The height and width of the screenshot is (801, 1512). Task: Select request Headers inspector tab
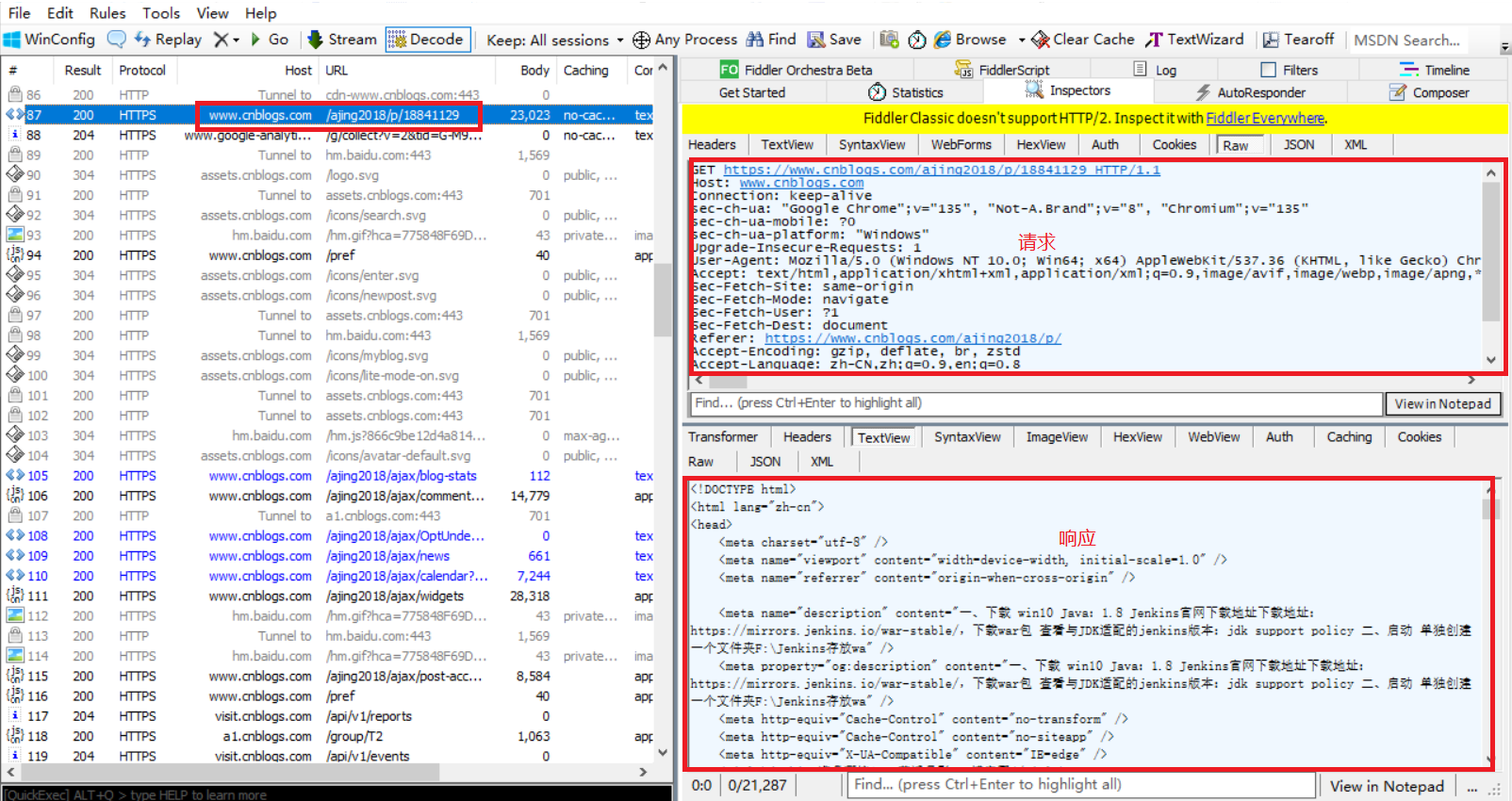[x=712, y=144]
